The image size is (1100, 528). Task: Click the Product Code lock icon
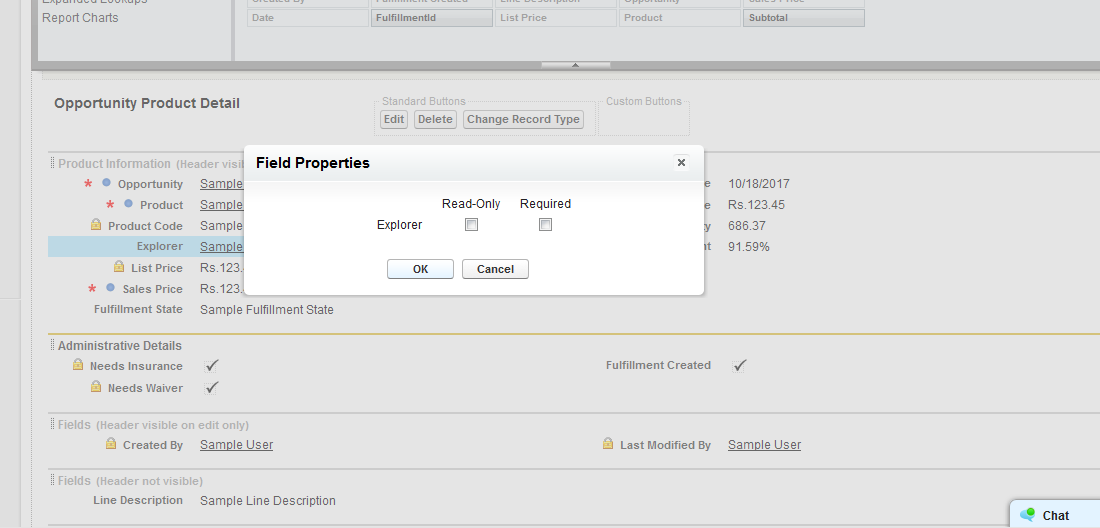tap(96, 225)
